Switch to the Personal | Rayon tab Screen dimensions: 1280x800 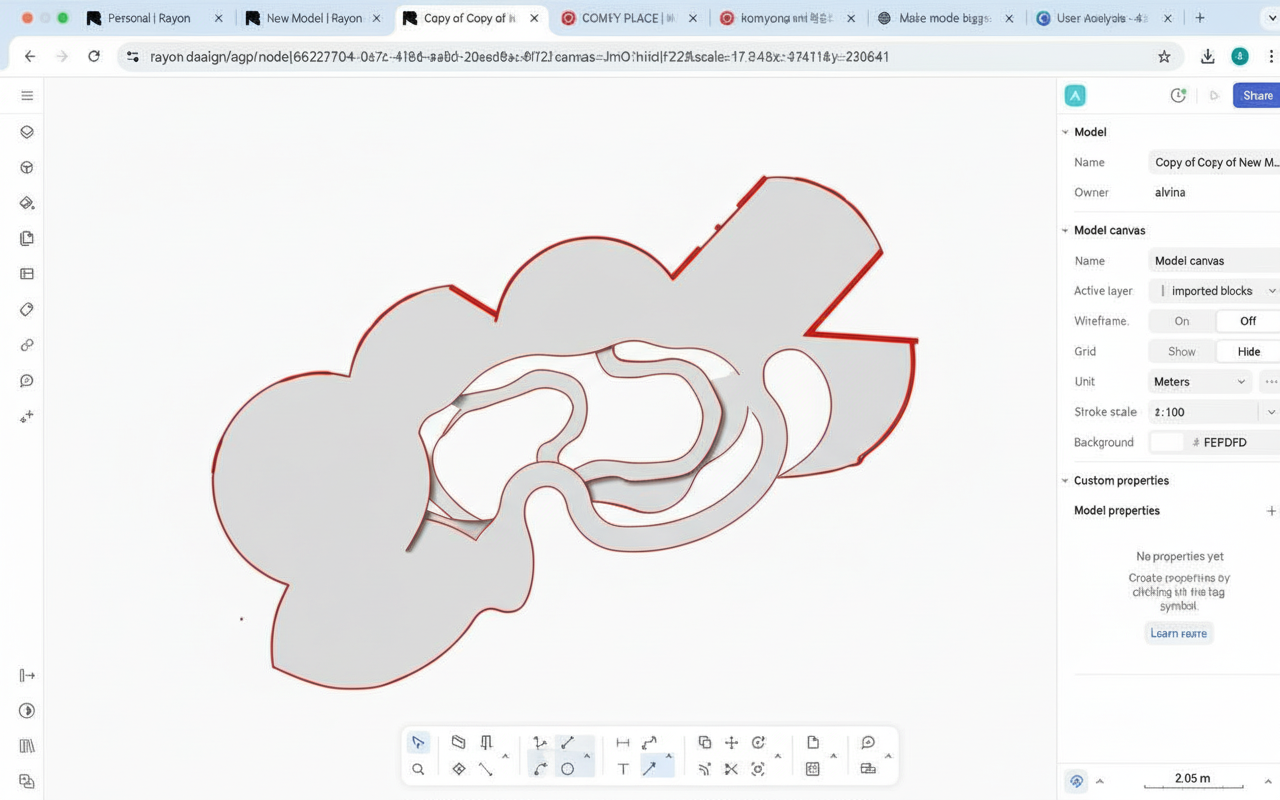pos(149,18)
